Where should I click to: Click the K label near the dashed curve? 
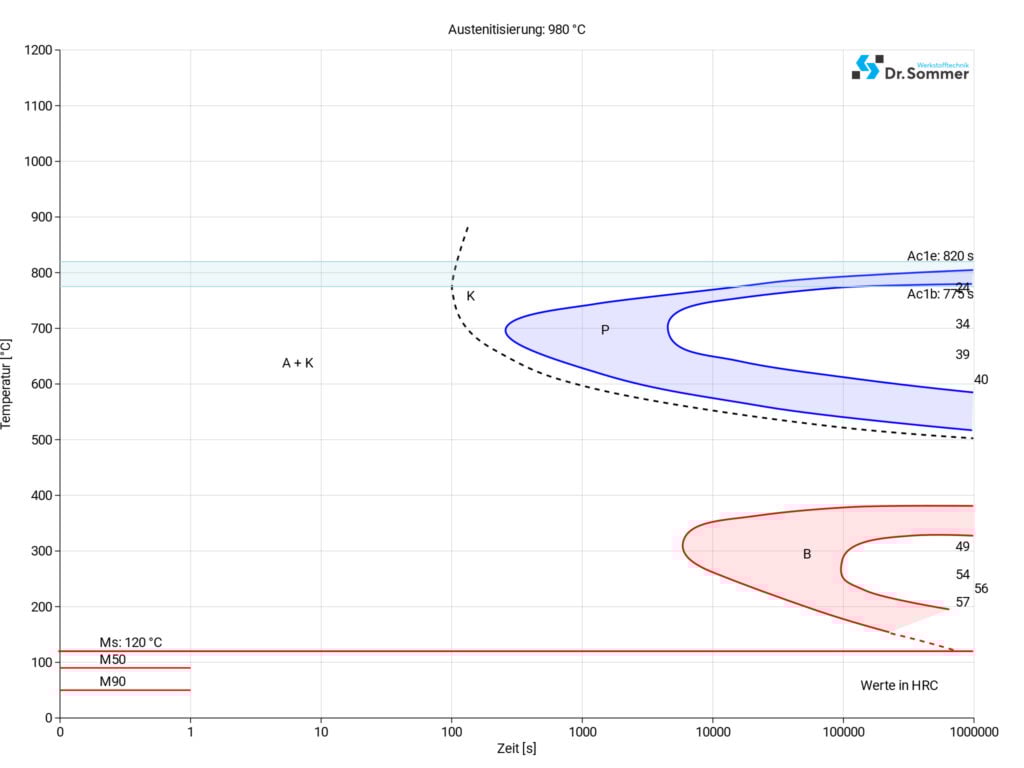tap(470, 296)
